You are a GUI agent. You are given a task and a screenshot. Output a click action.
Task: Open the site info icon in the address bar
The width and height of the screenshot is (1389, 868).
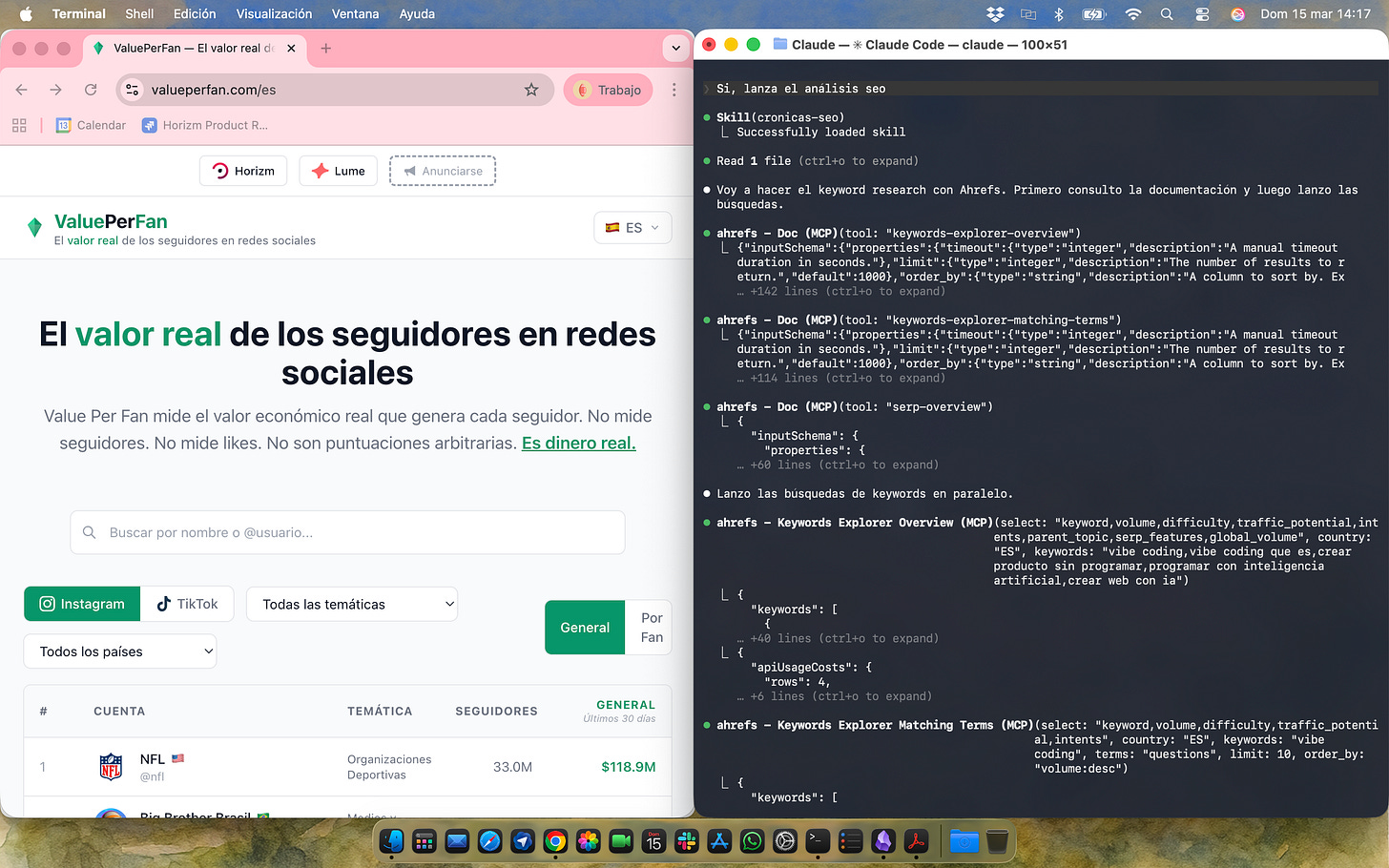pos(133,90)
